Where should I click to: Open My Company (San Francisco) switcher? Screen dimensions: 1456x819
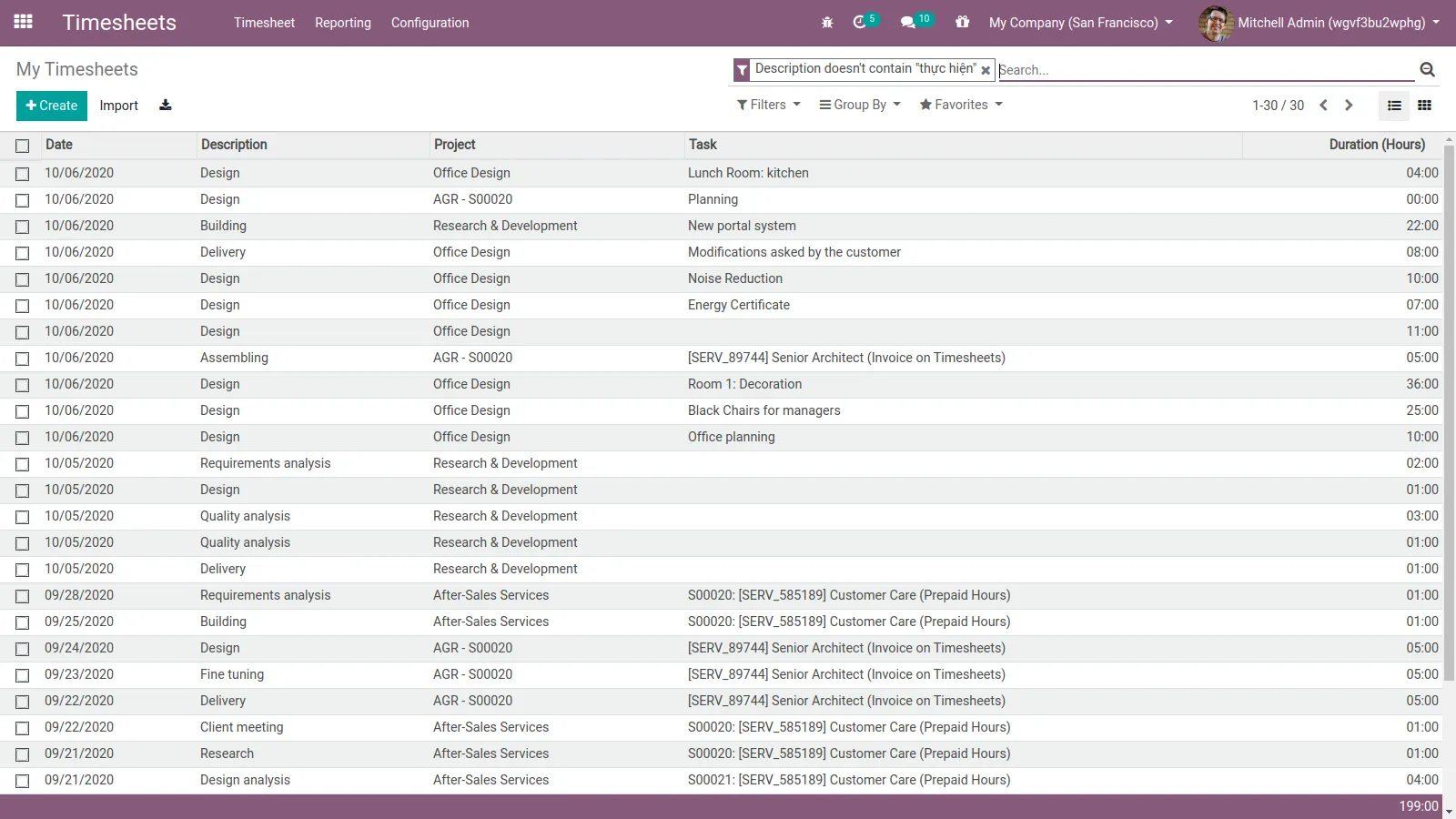[x=1081, y=23]
